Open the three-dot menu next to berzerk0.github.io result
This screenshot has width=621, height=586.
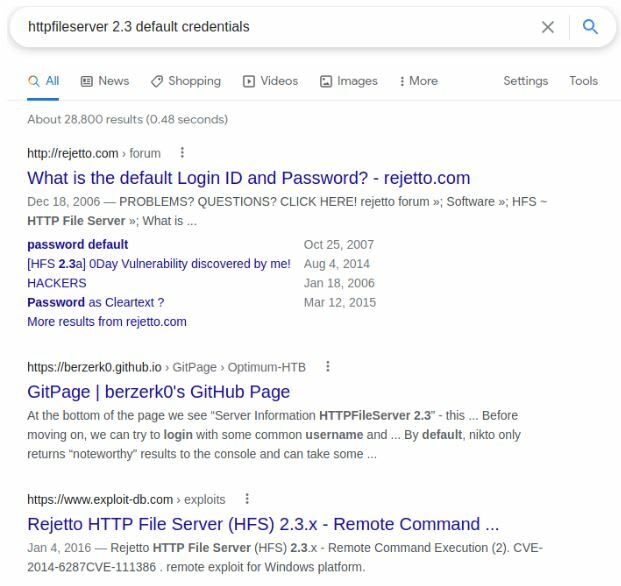point(328,367)
